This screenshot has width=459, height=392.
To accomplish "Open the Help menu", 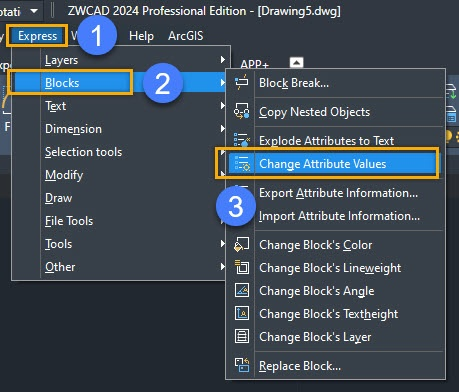I will click(x=141, y=36).
